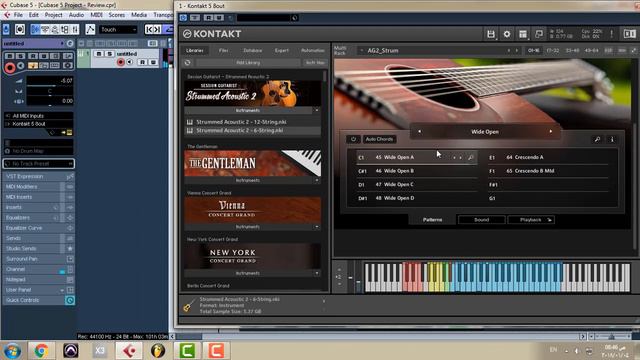
Task: Switch to Sound tab in instrument
Action: point(482,220)
